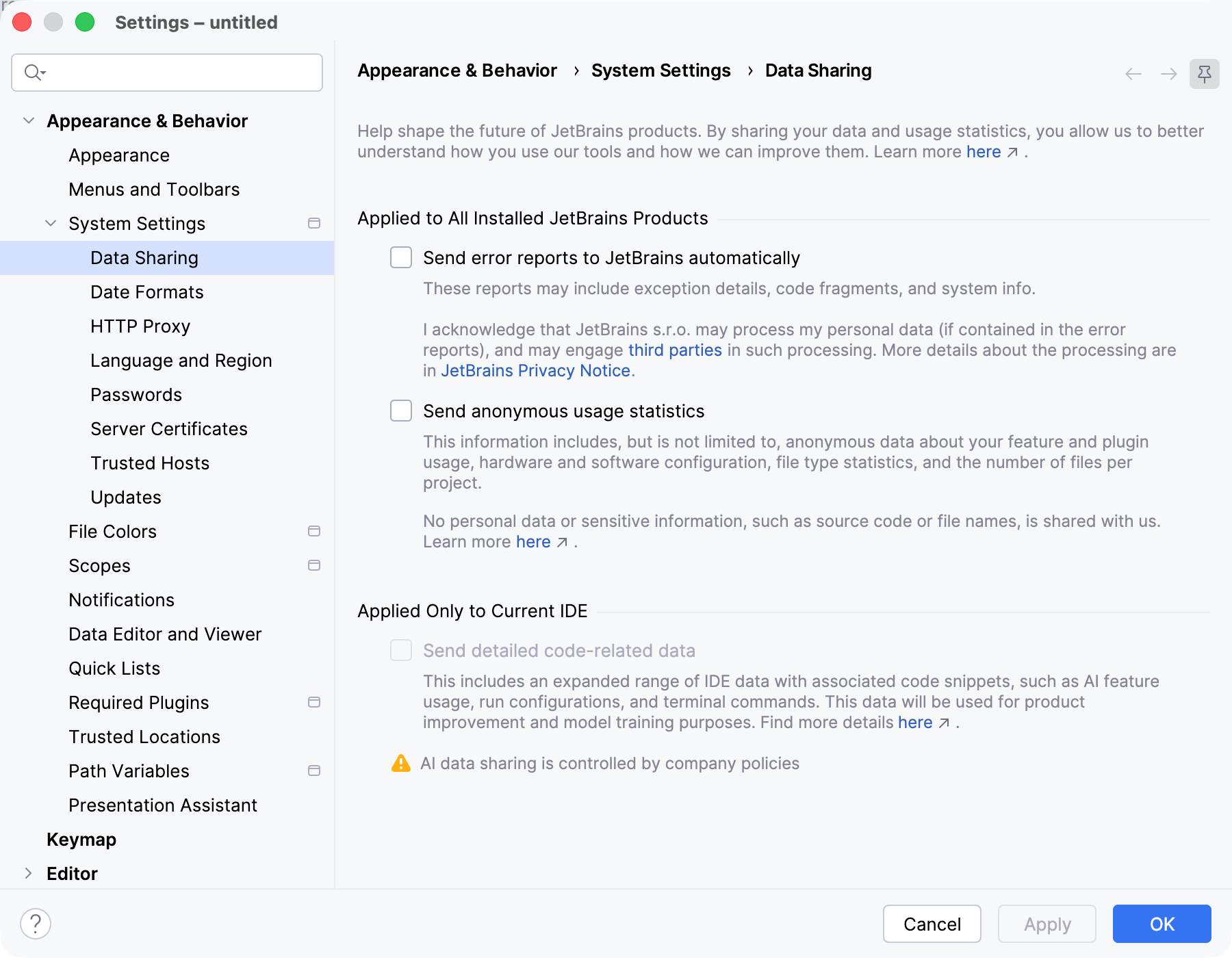The height and width of the screenshot is (958, 1232).
Task: Open Required Plugins settings
Action: point(138,703)
